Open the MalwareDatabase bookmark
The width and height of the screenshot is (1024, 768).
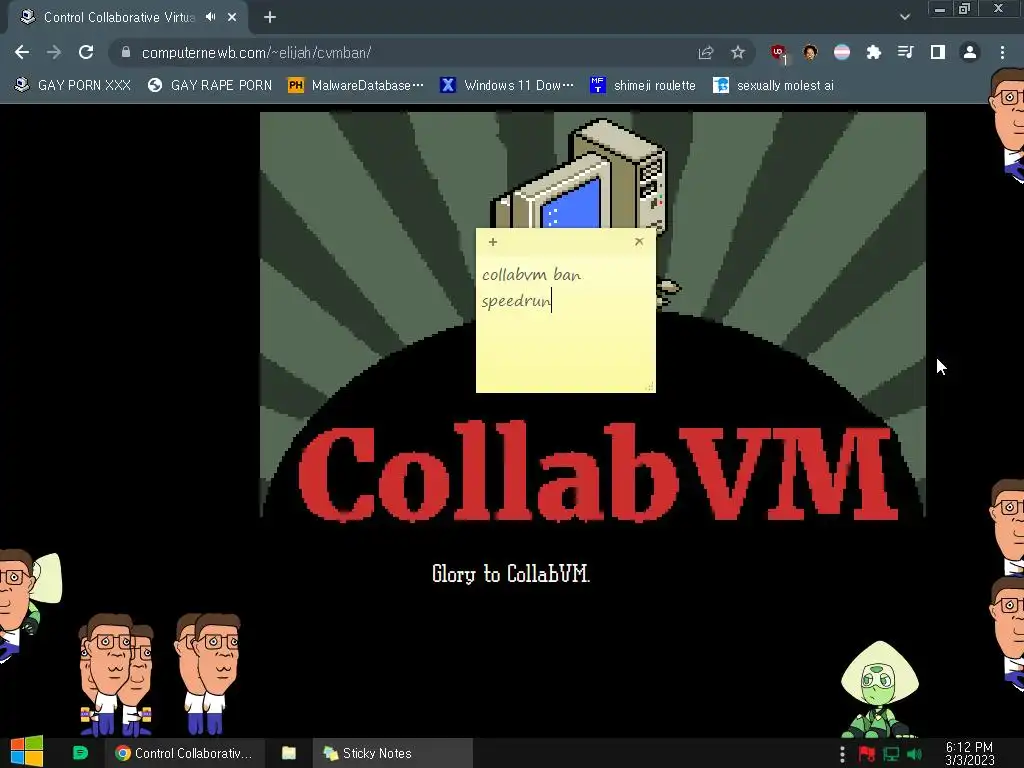(356, 85)
